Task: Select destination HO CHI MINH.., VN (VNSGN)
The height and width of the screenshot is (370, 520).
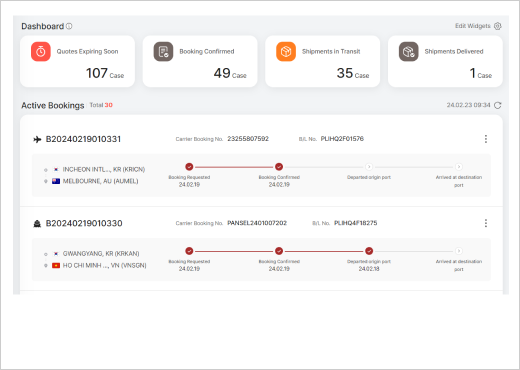Action: (105, 265)
